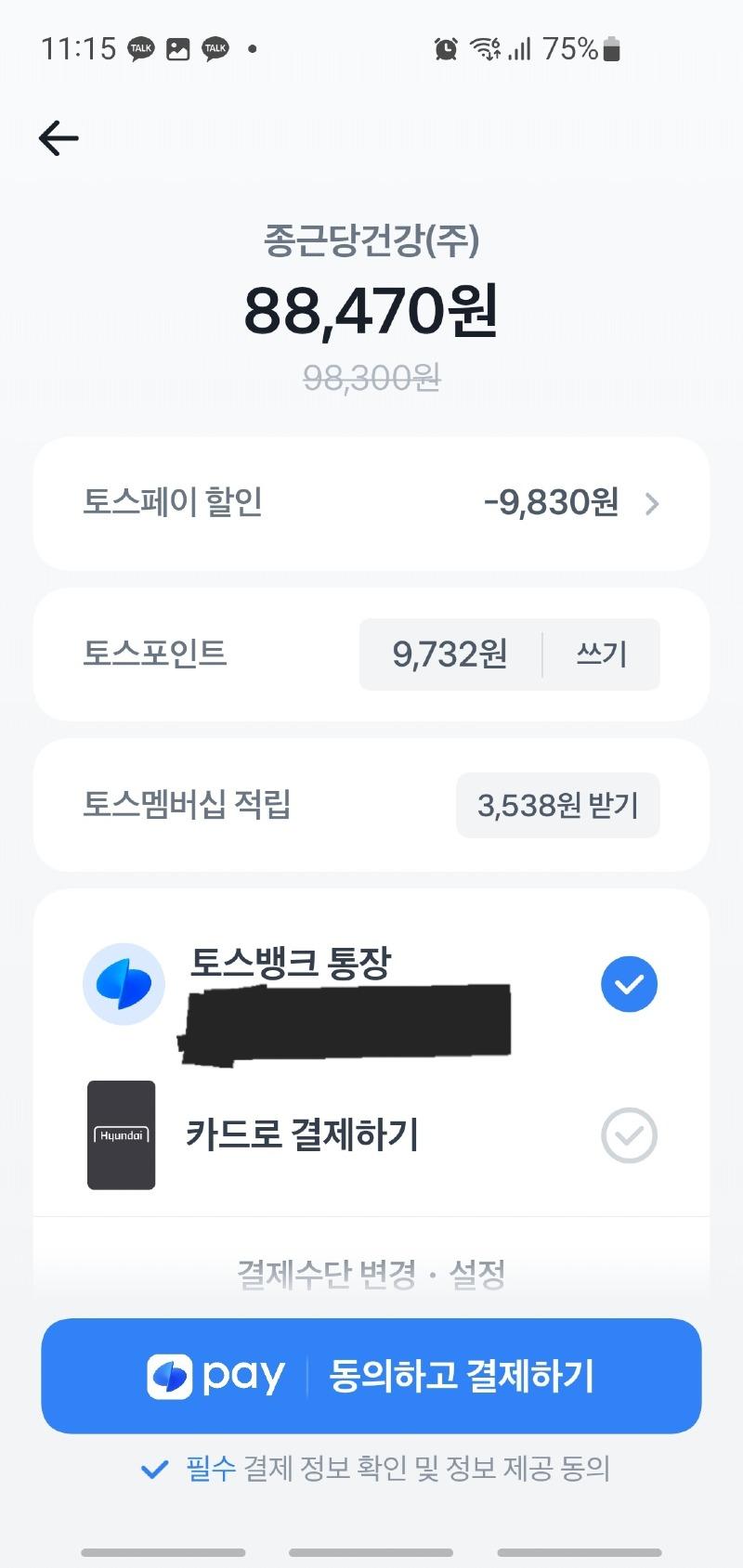Go back with the arrow icon

[59, 138]
